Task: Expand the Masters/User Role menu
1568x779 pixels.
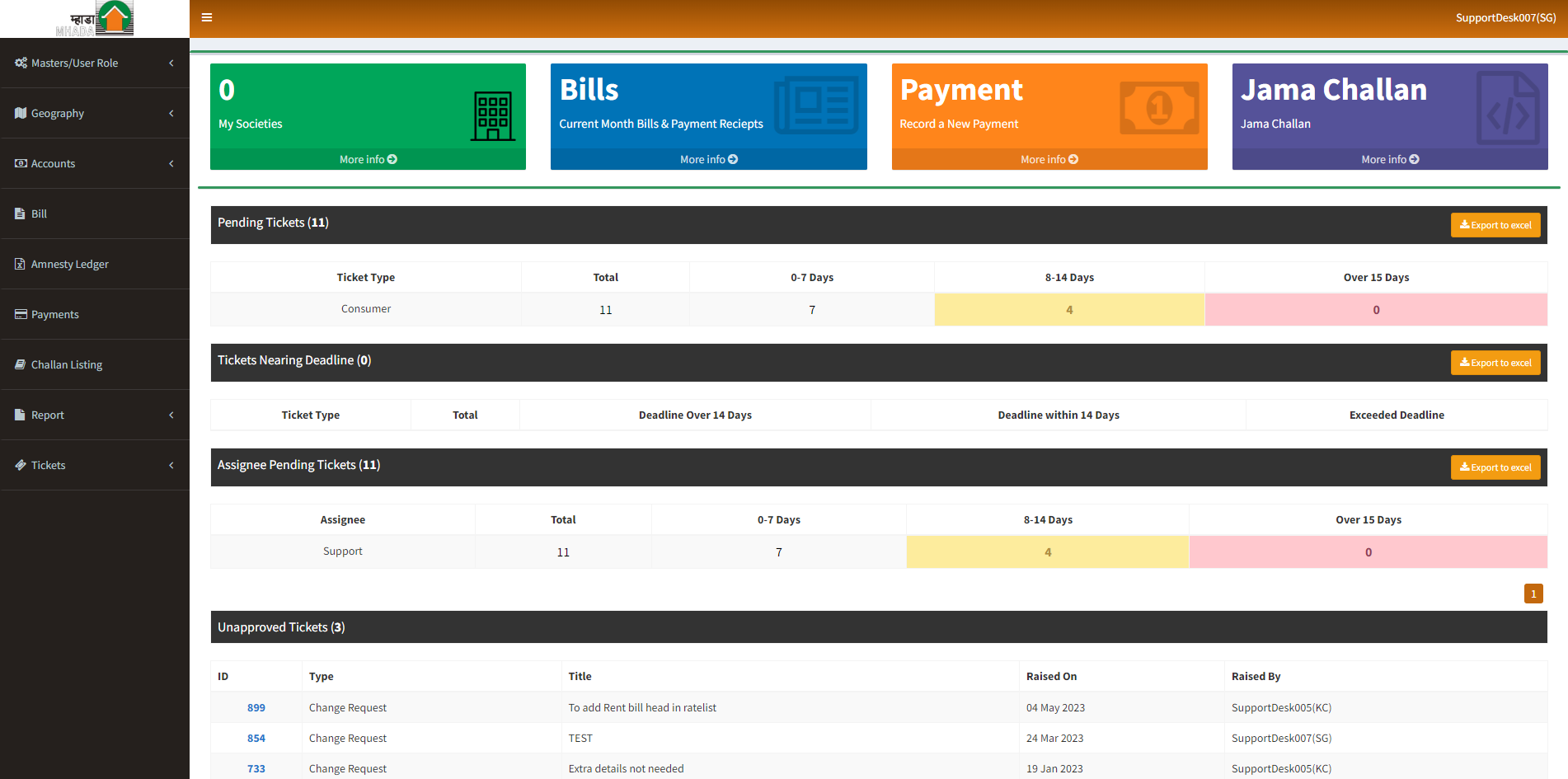Action: click(x=74, y=63)
